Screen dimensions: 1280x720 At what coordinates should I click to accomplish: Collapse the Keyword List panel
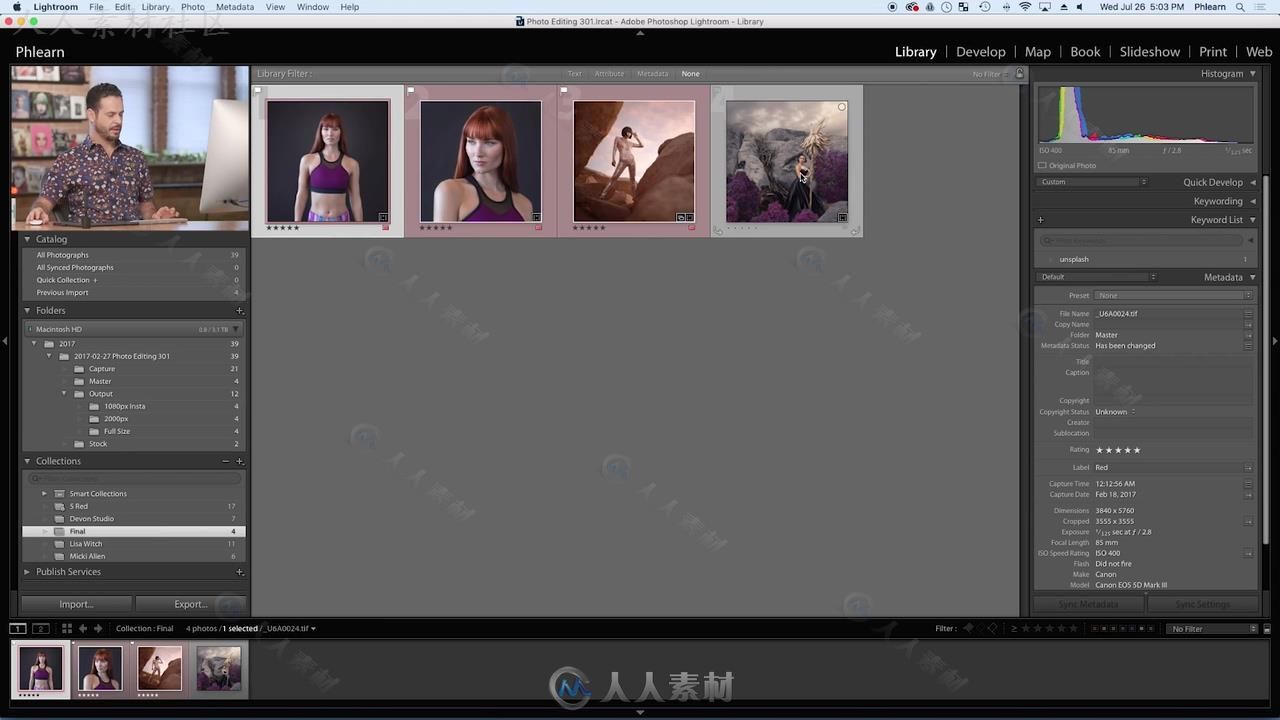(1252, 220)
